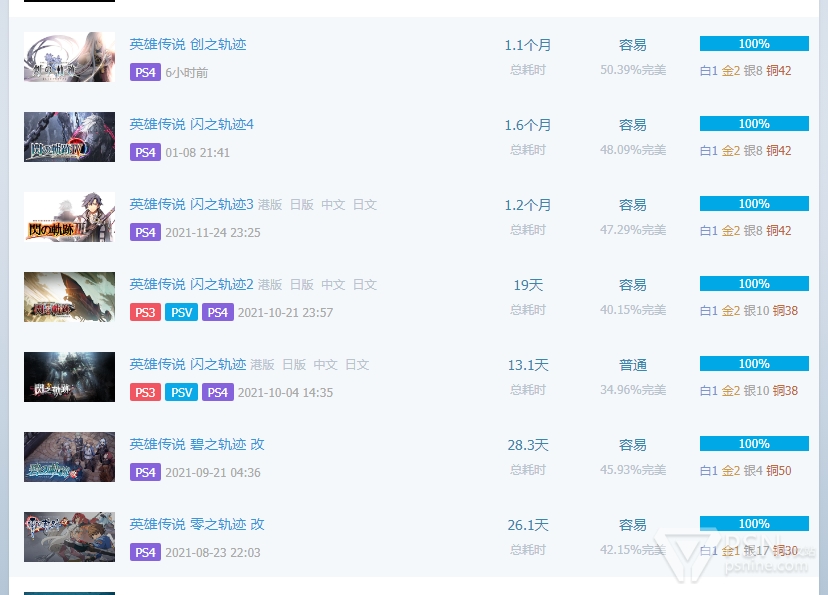The image size is (828, 595).
Task: Click the 闪之轨迹3 cover thumbnail
Action: click(69, 217)
